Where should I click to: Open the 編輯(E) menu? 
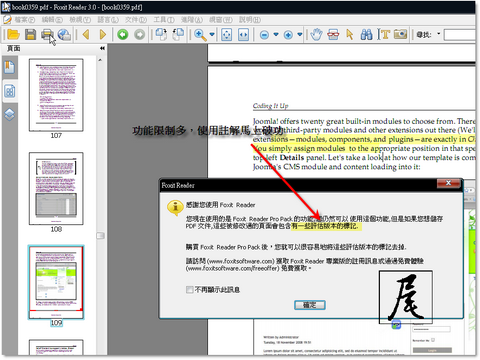pyautogui.click(x=52, y=20)
